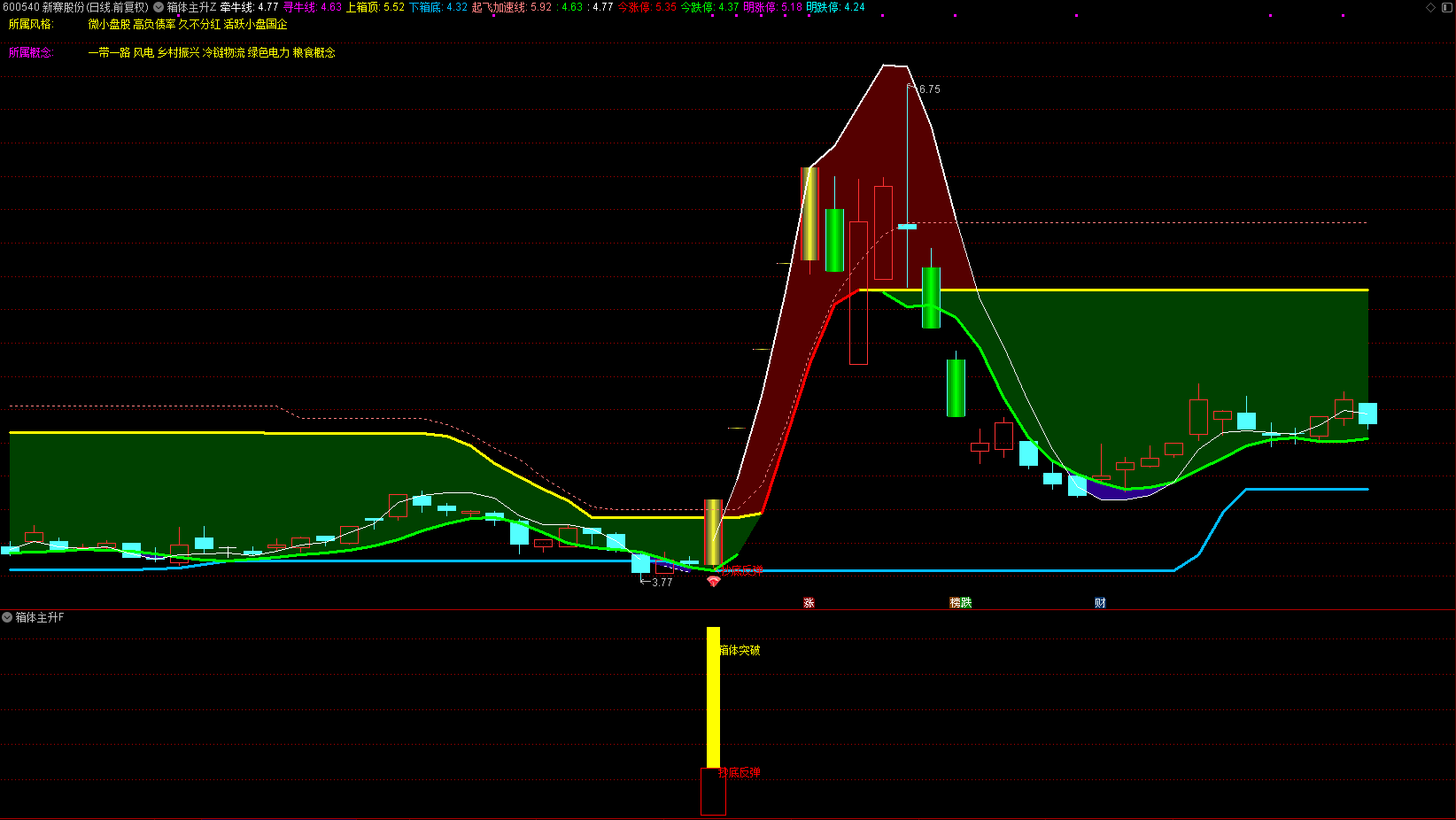Click the 箱体主升F sub-chart title
The image size is (1456, 820).
40,617
